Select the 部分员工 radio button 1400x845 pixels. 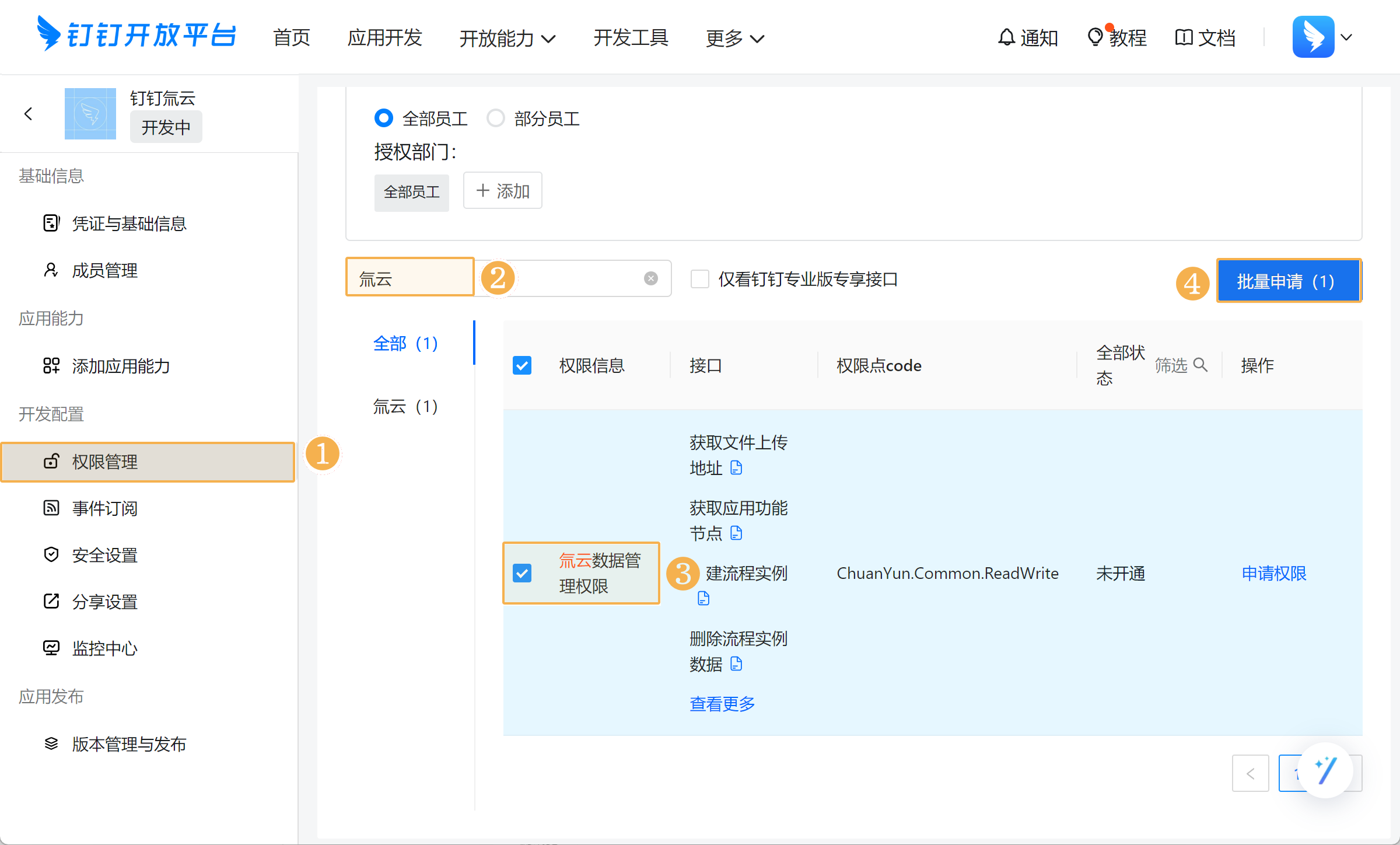coord(496,118)
